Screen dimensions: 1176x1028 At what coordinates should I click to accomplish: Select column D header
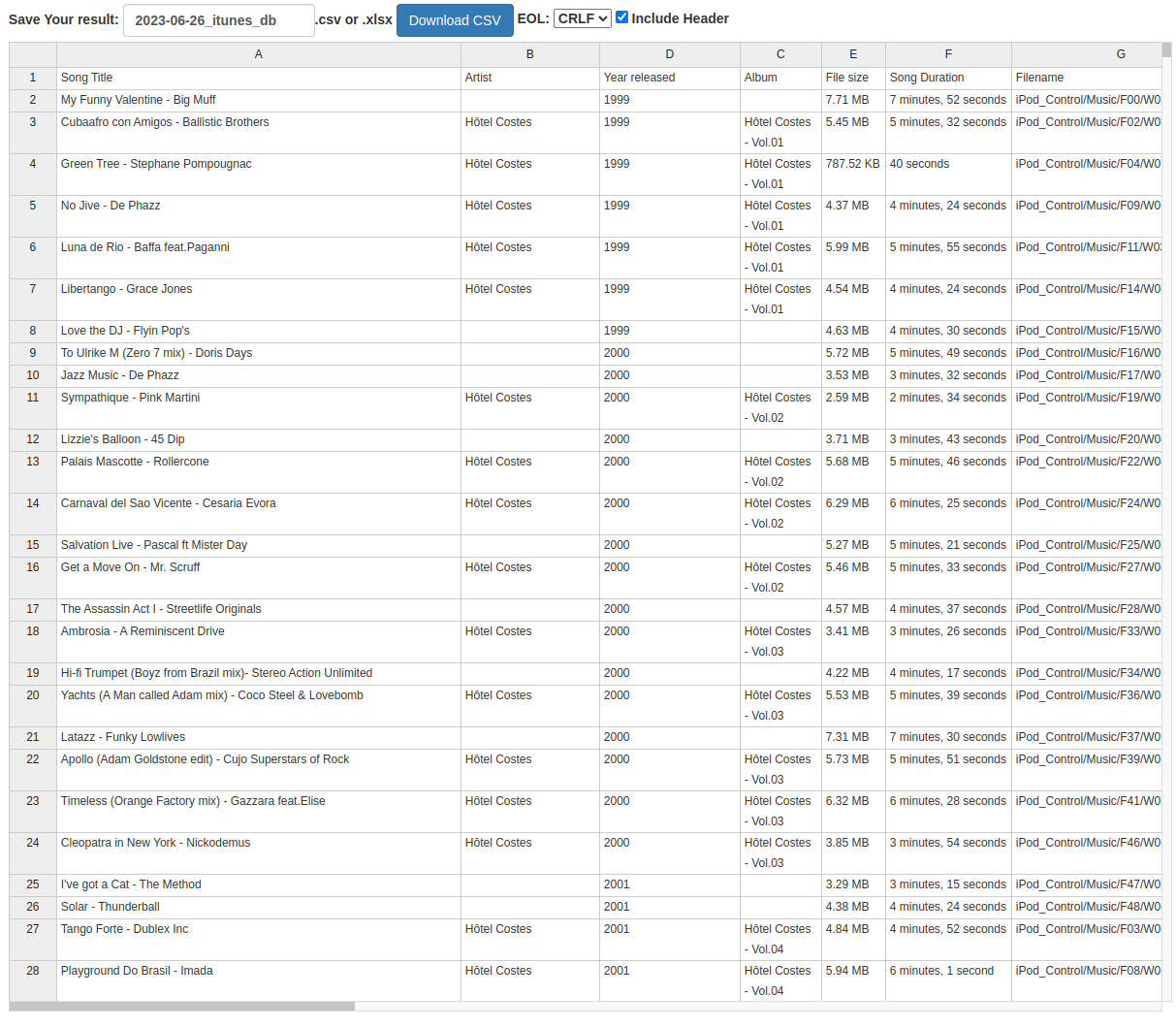[670, 54]
